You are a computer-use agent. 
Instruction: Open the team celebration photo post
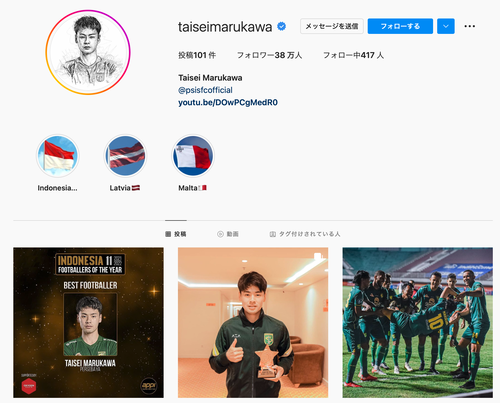coord(417,322)
